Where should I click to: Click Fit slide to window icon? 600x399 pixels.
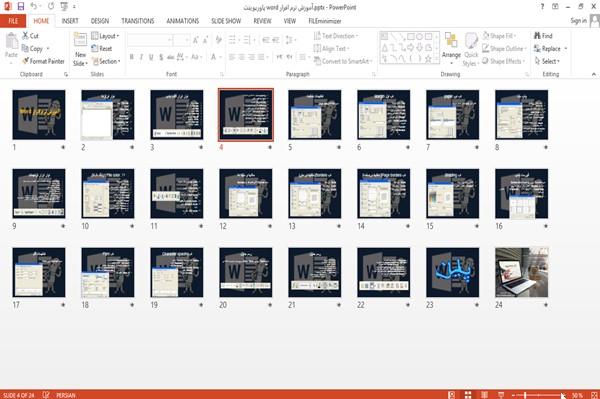coord(594,395)
